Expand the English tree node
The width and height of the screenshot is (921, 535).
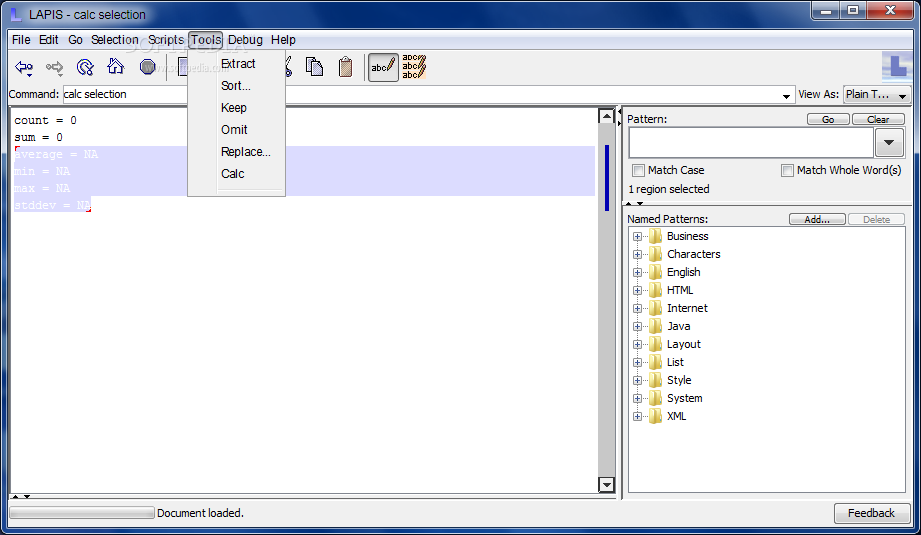tap(637, 272)
